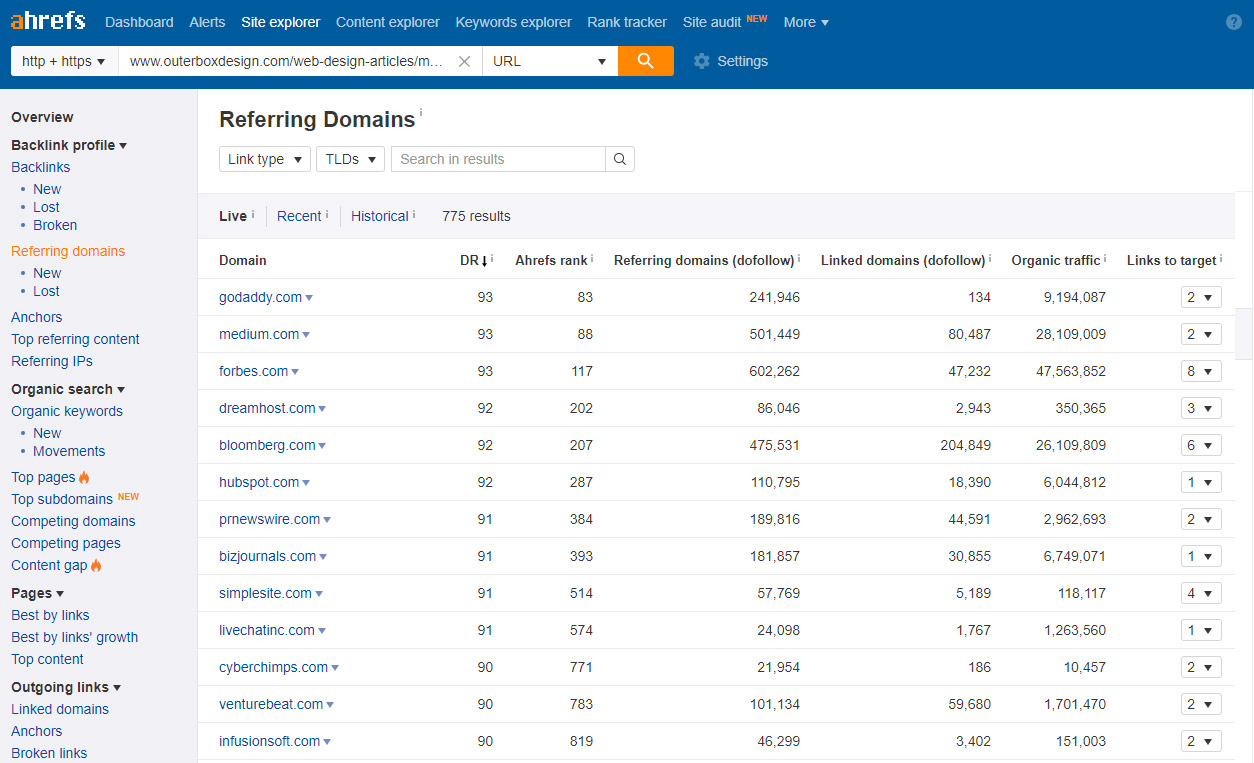The image size is (1254, 763).
Task: Expand the infusionsoft.com domain arrow
Action: 327,742
